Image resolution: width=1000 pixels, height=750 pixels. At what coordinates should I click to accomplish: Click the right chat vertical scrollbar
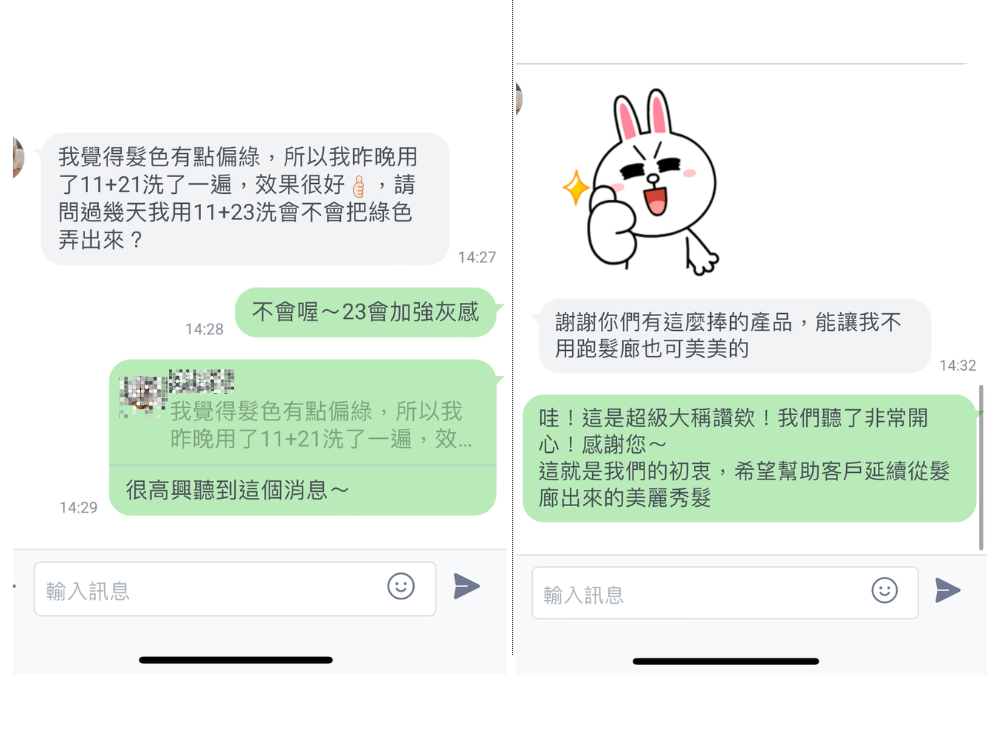tap(981, 467)
